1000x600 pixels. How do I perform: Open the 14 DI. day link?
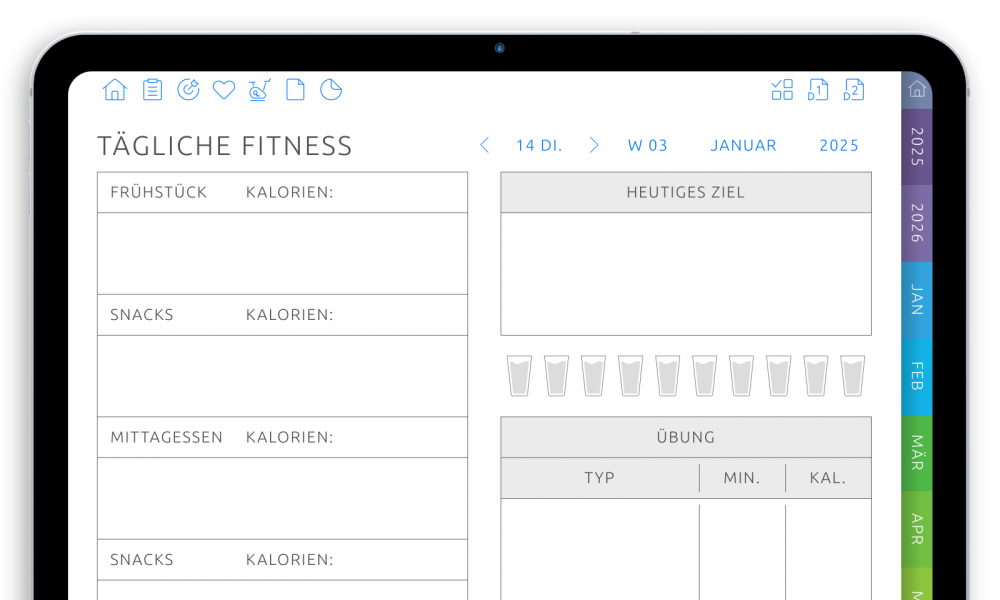pos(539,145)
